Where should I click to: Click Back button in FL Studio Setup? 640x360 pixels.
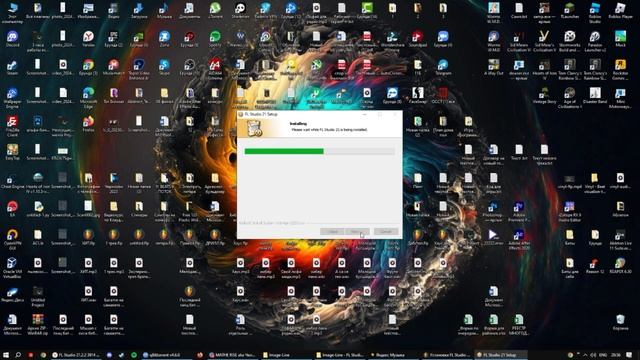[x=332, y=231]
